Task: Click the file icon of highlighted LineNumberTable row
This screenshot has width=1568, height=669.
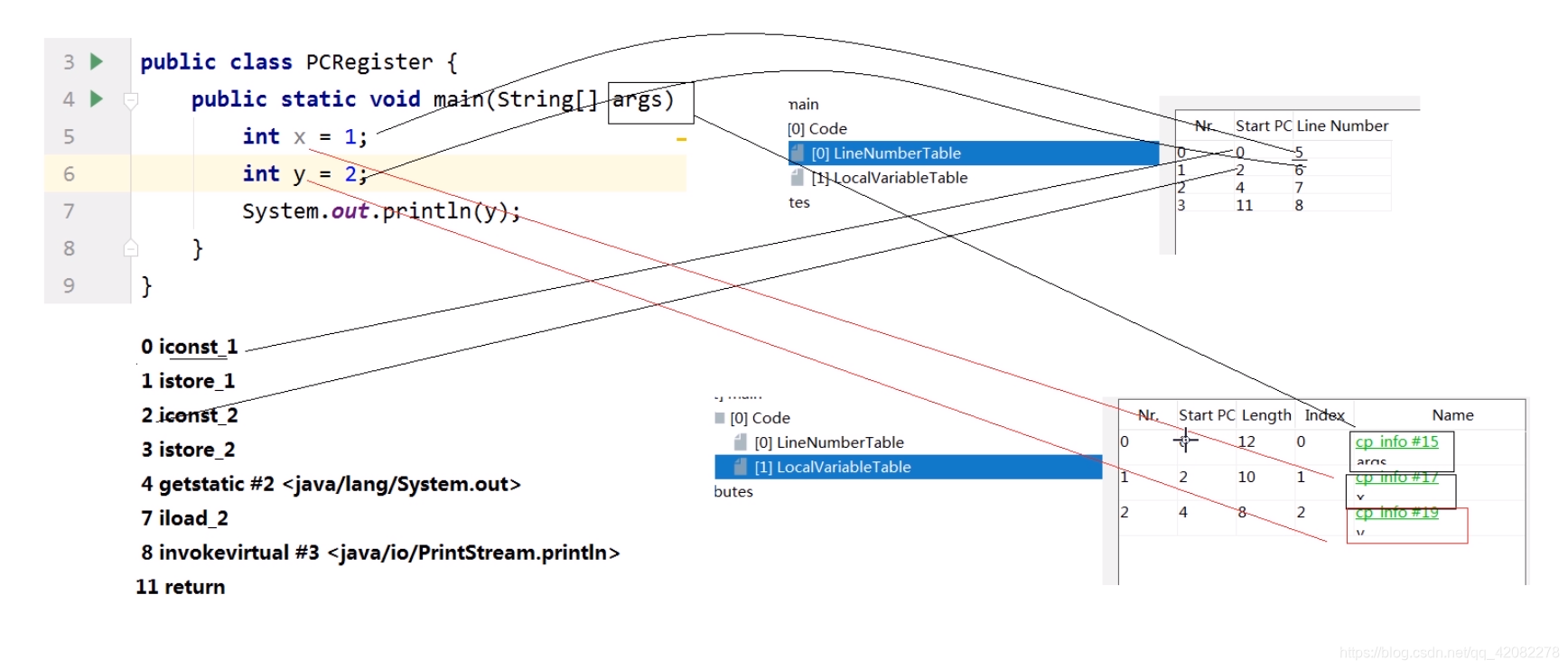Action: [x=798, y=153]
